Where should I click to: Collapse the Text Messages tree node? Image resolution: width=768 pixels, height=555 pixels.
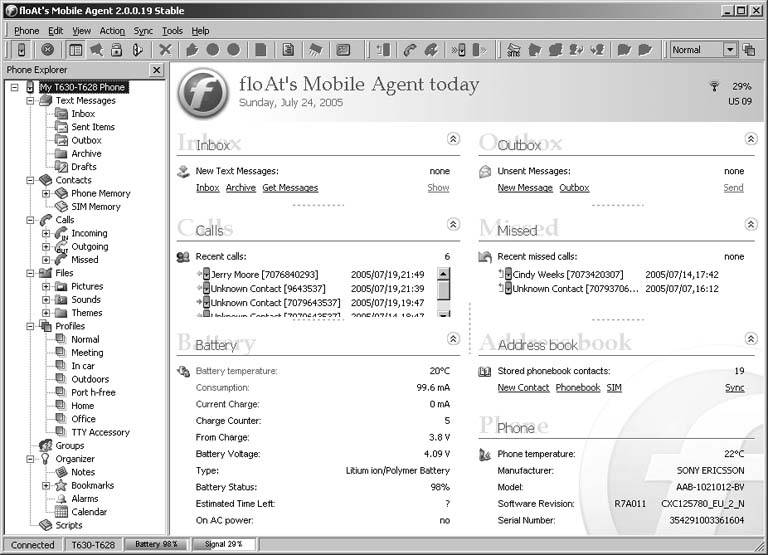31,101
